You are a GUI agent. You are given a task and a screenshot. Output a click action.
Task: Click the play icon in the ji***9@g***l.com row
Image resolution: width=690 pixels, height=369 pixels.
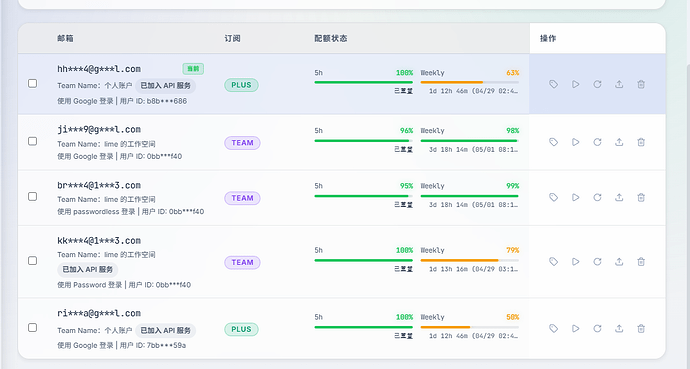pos(575,142)
